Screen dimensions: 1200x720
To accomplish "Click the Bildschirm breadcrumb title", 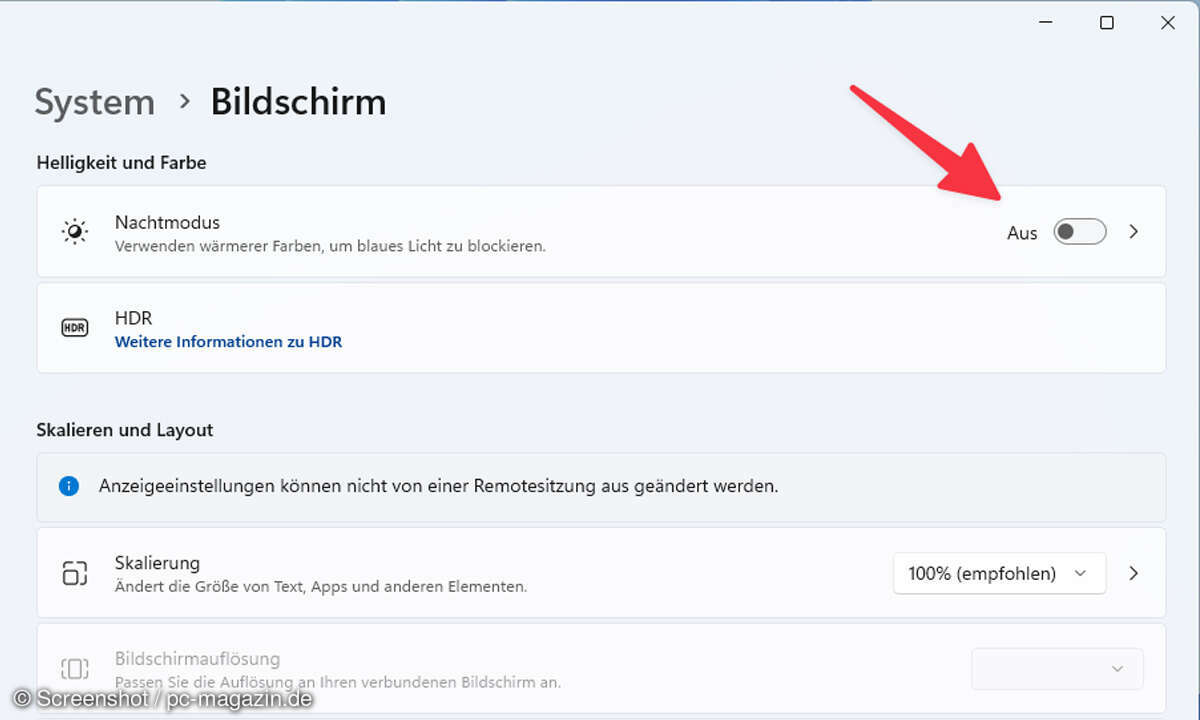I will point(298,102).
